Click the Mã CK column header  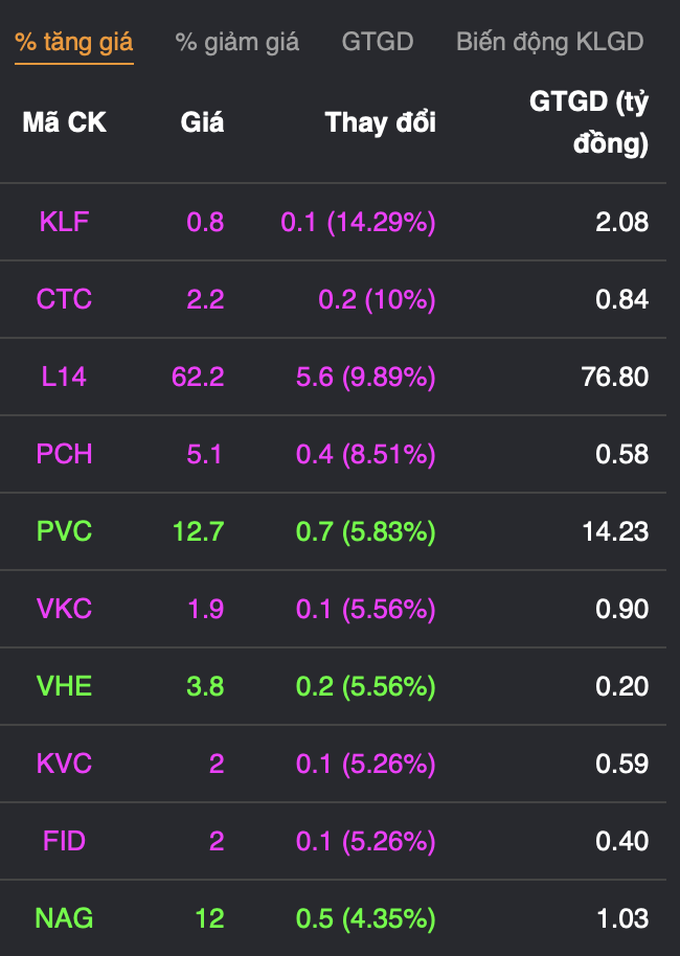[x=64, y=123]
